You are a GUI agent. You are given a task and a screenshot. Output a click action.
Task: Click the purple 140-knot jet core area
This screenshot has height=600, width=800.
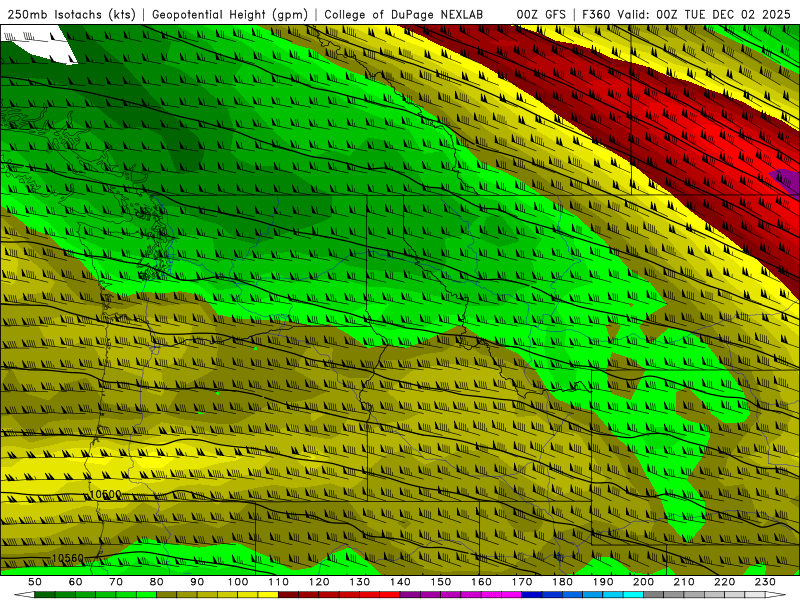[787, 181]
